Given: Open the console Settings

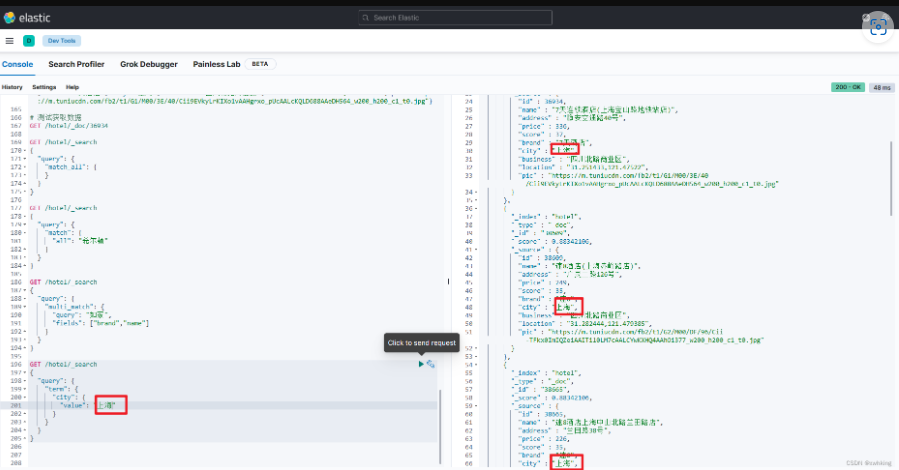Looking at the screenshot, I should (x=44, y=87).
